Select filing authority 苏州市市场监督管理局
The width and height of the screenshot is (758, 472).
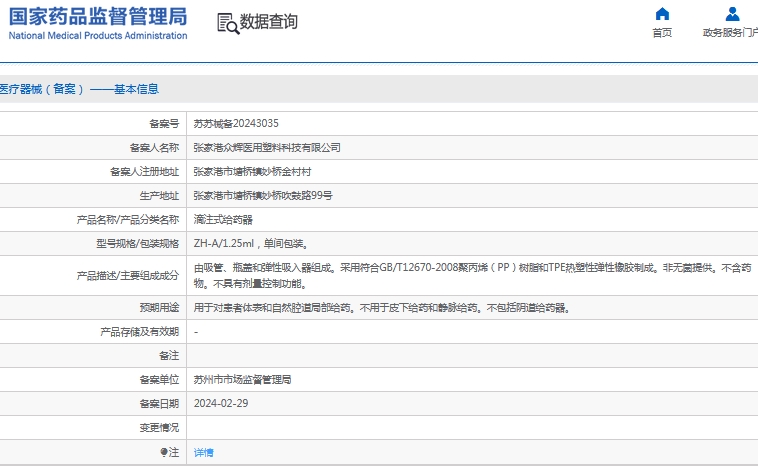click(x=243, y=380)
